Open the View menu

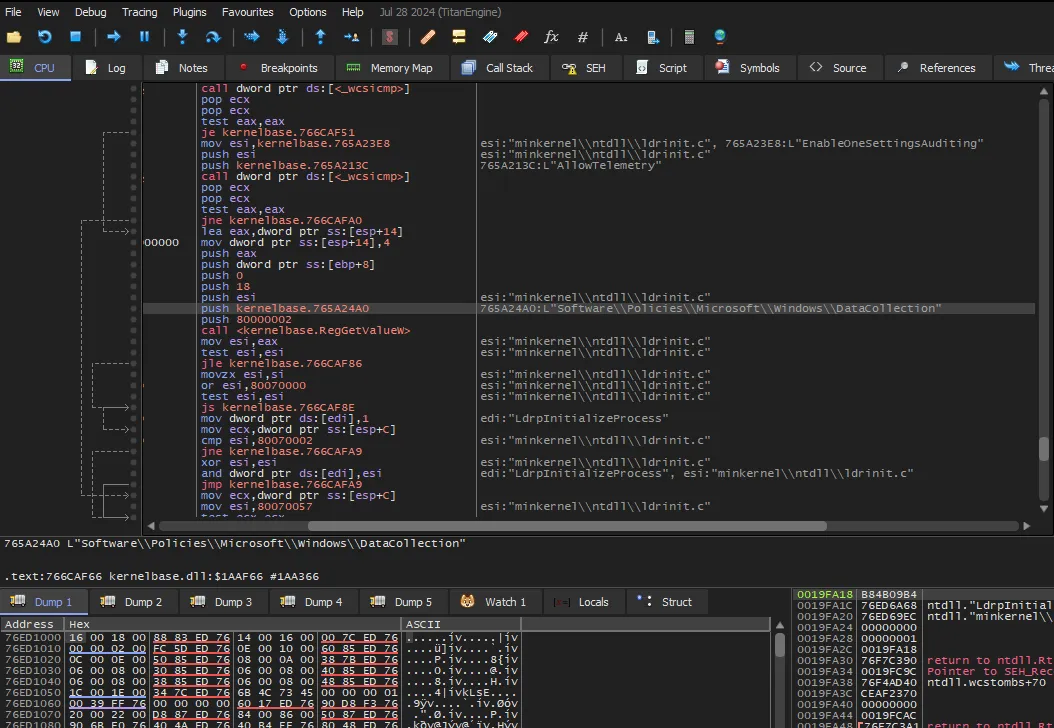click(x=48, y=12)
